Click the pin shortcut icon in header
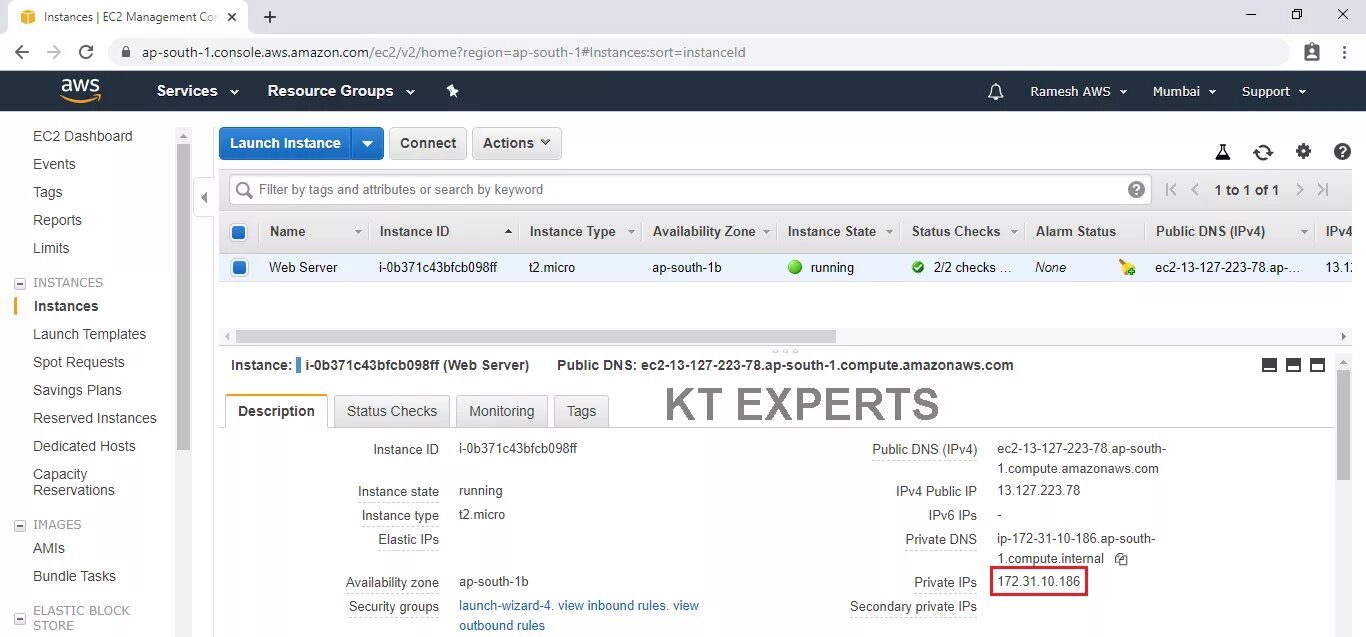The width and height of the screenshot is (1366, 637). (x=452, y=91)
